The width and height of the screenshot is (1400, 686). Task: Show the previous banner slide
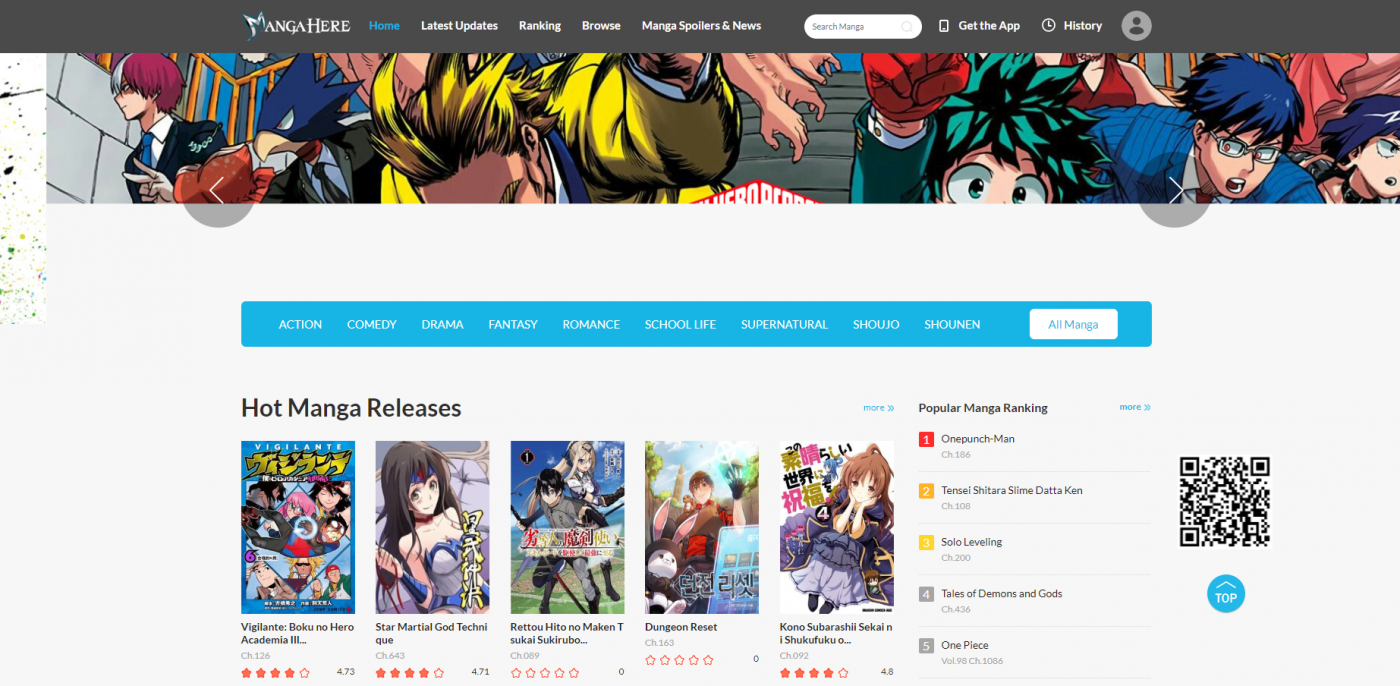[217, 190]
